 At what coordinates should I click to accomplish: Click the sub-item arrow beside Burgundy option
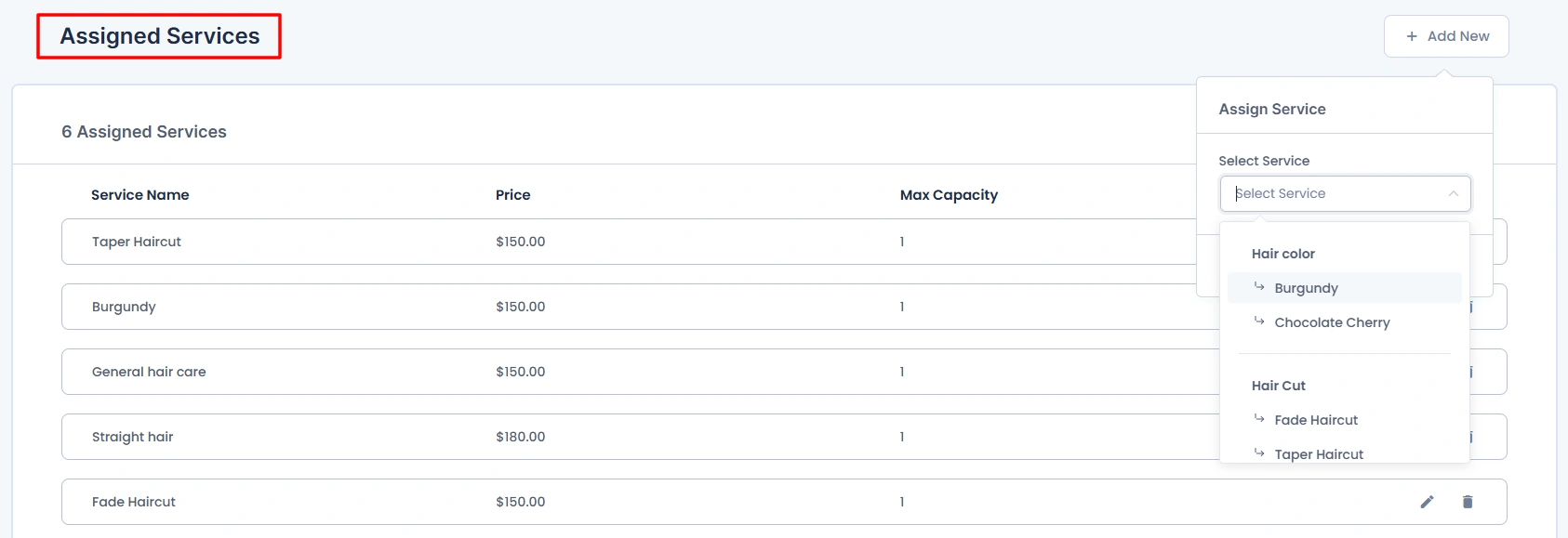tap(1259, 287)
